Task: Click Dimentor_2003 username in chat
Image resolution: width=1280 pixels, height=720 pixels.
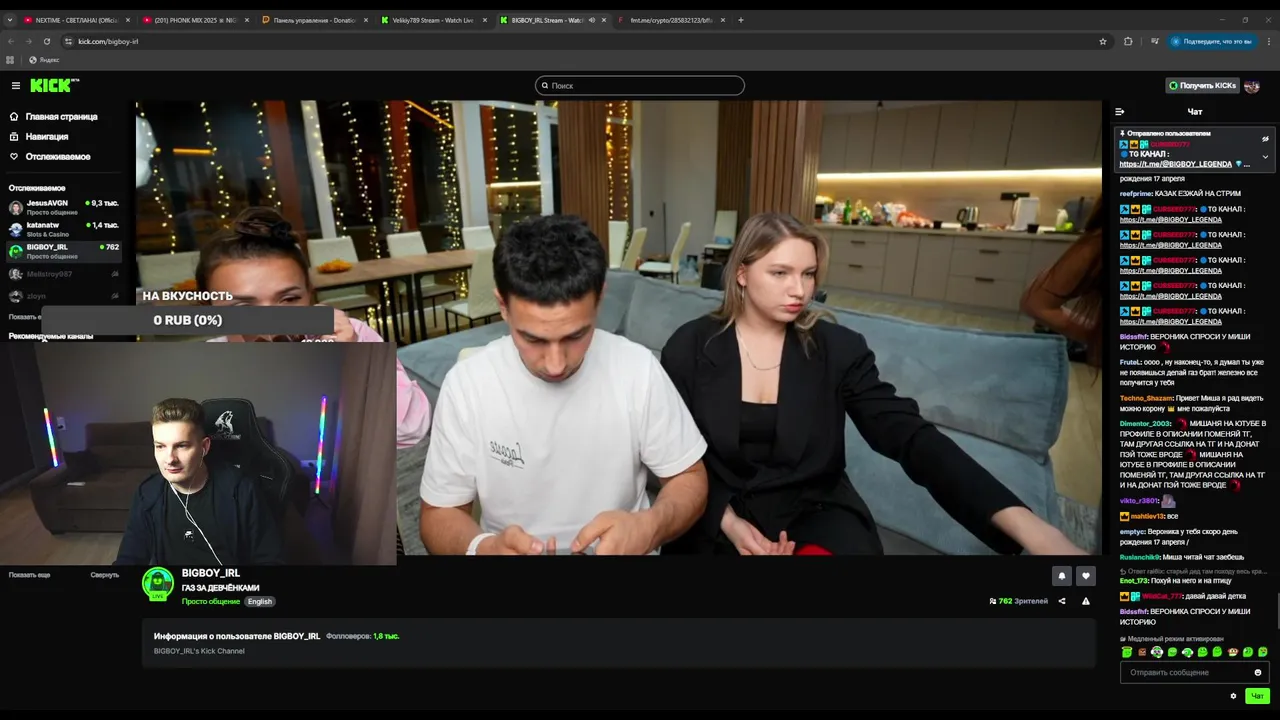Action: click(x=1145, y=424)
